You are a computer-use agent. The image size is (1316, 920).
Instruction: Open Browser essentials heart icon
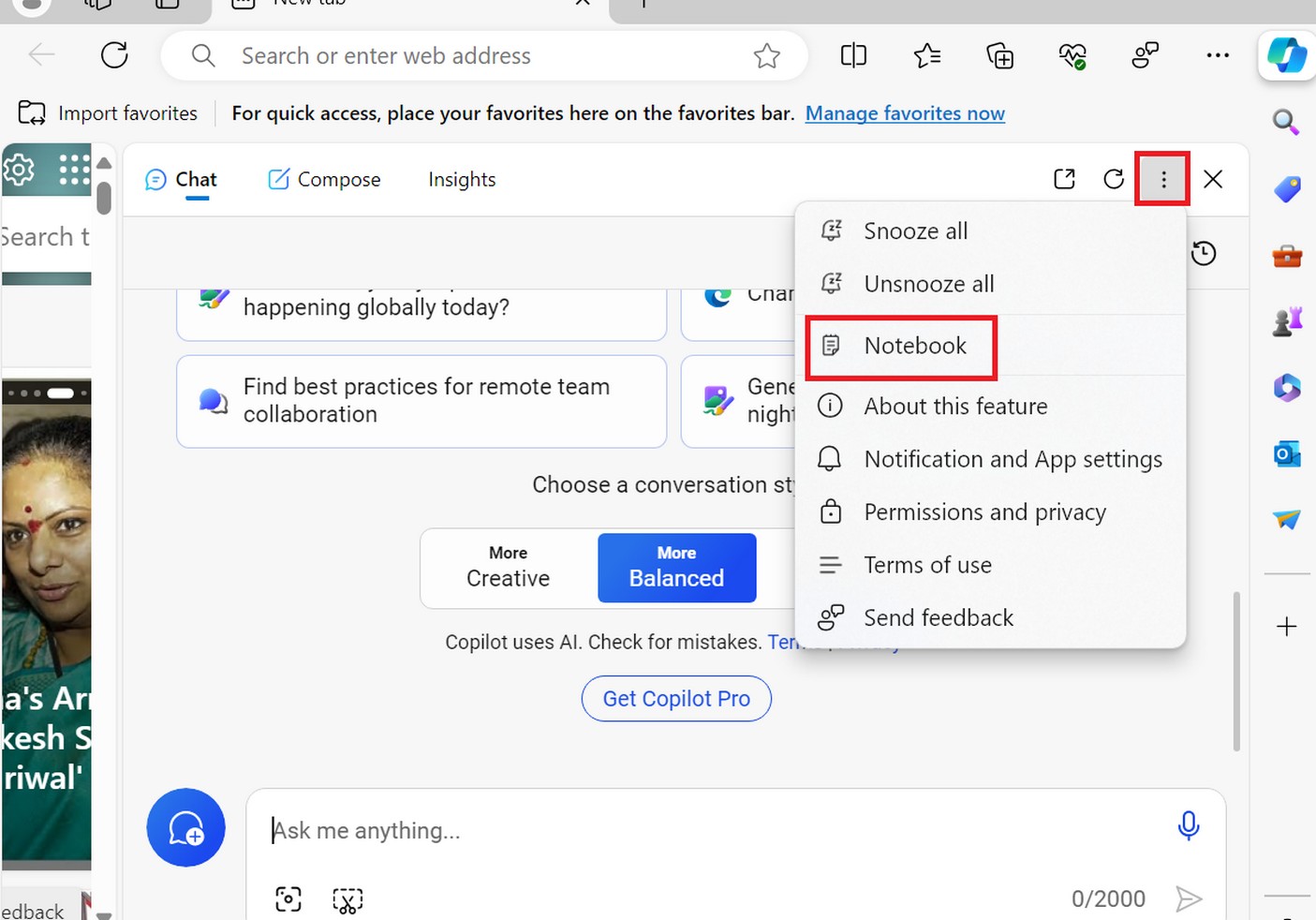(x=1072, y=55)
